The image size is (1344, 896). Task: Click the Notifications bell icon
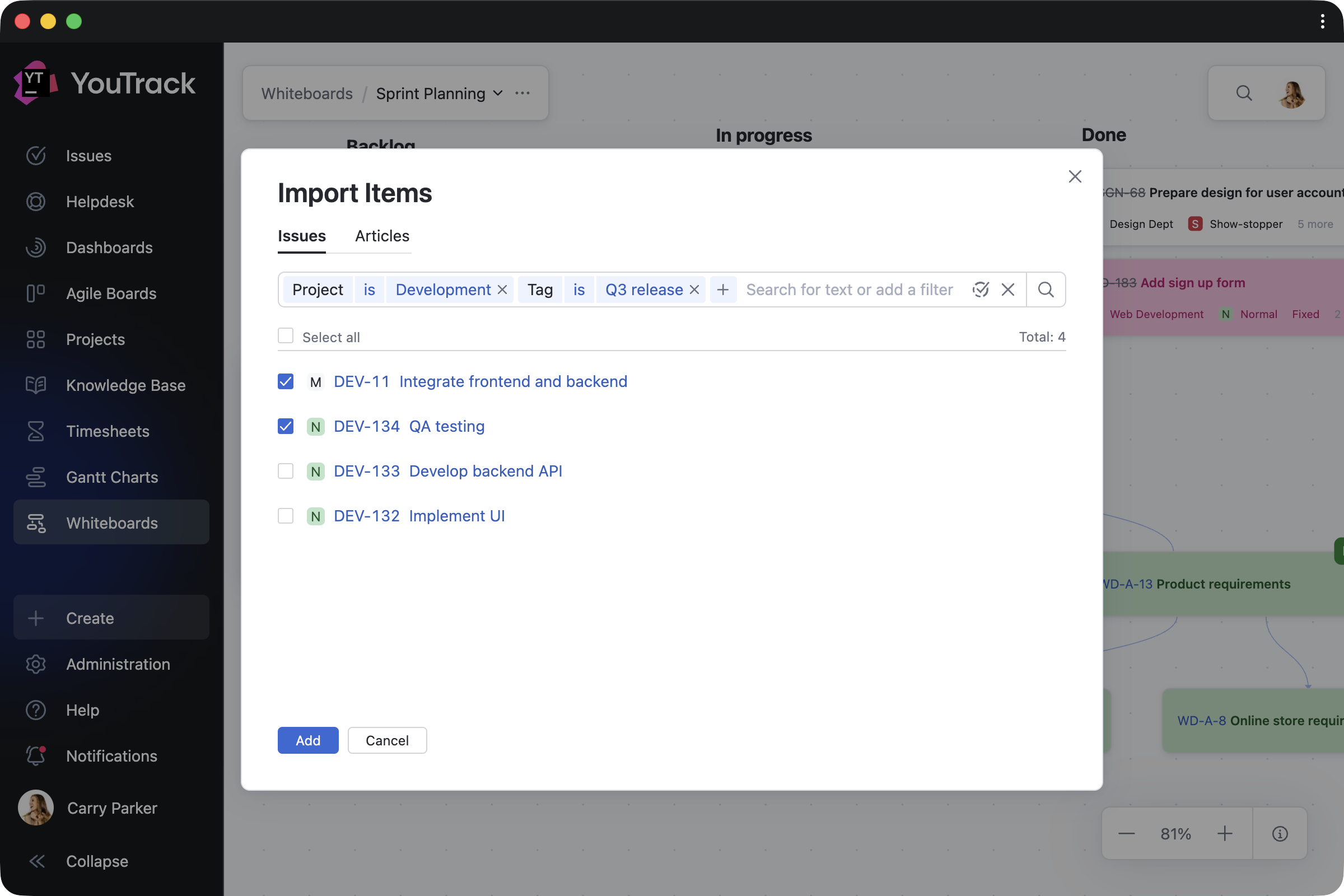click(x=35, y=755)
